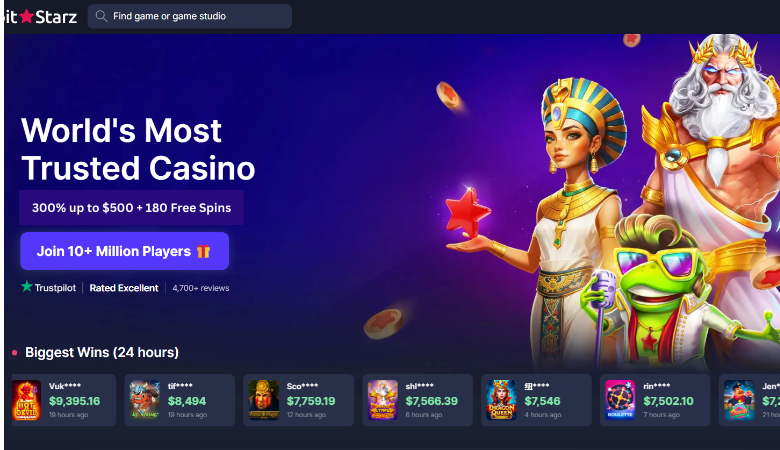Open Hot Devil game thumbnail
The height and width of the screenshot is (450, 780).
tap(26, 400)
